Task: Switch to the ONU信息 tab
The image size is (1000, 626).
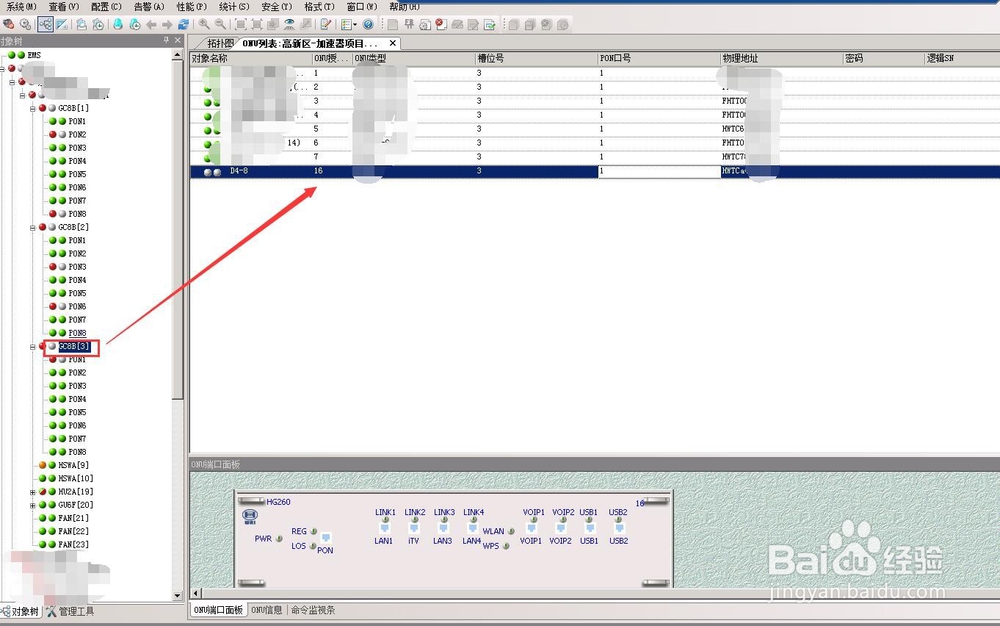Action: click(267, 610)
